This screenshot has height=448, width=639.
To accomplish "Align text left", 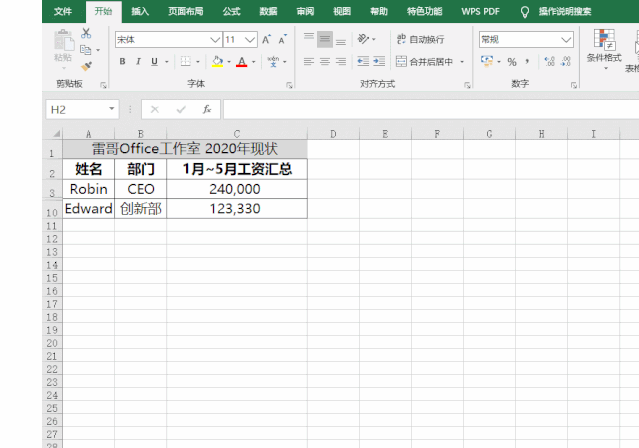I will 309,62.
